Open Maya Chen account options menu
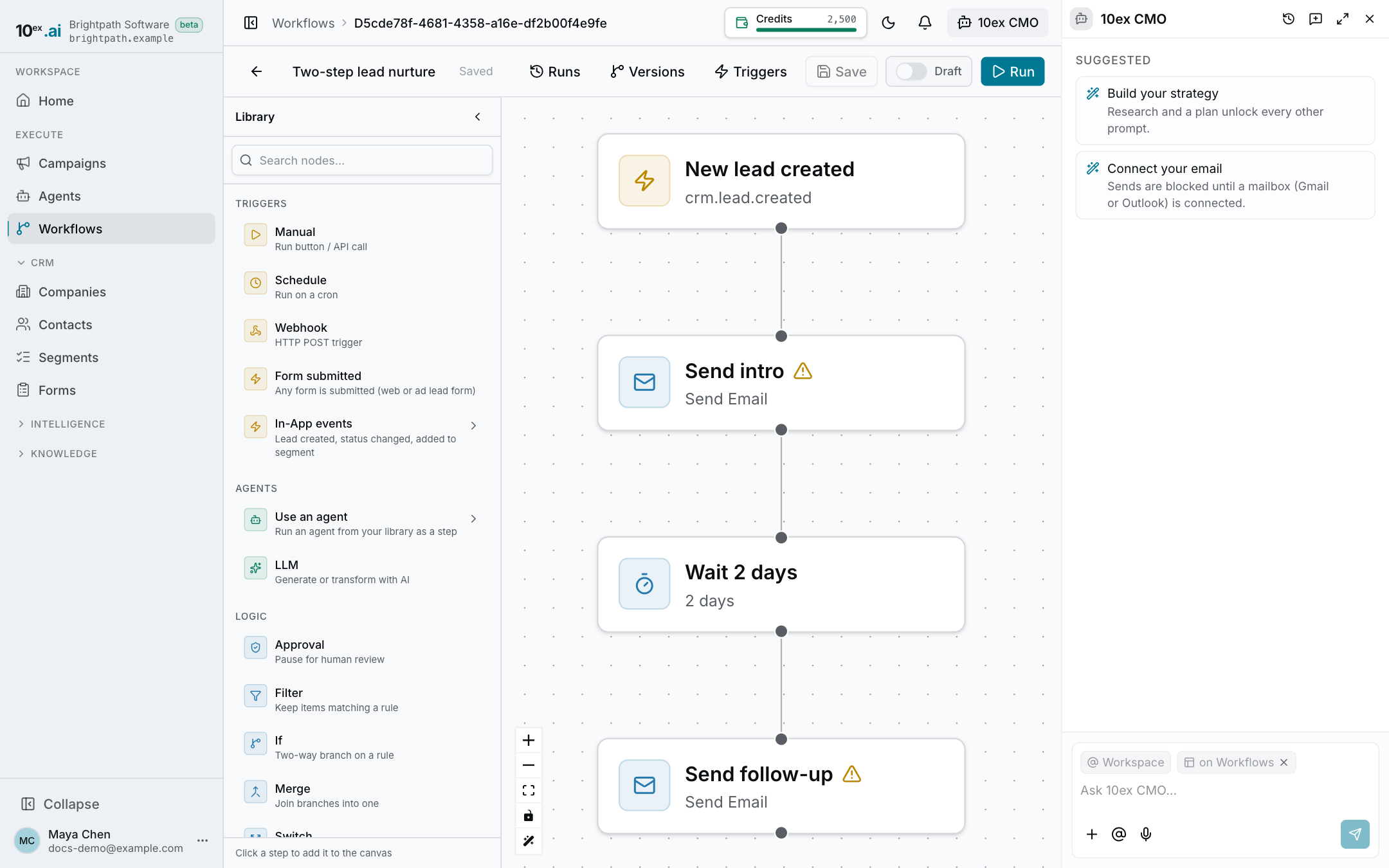Image resolution: width=1389 pixels, height=868 pixels. coord(203,840)
